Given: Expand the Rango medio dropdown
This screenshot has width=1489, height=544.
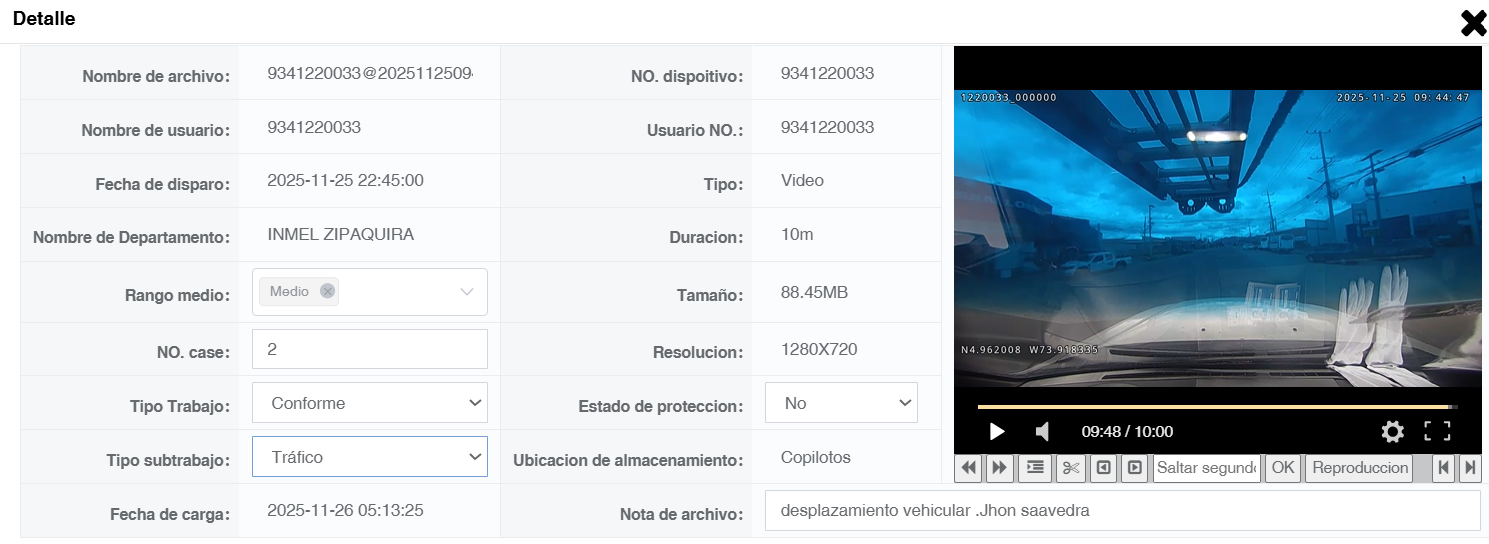Looking at the screenshot, I should 466,292.
